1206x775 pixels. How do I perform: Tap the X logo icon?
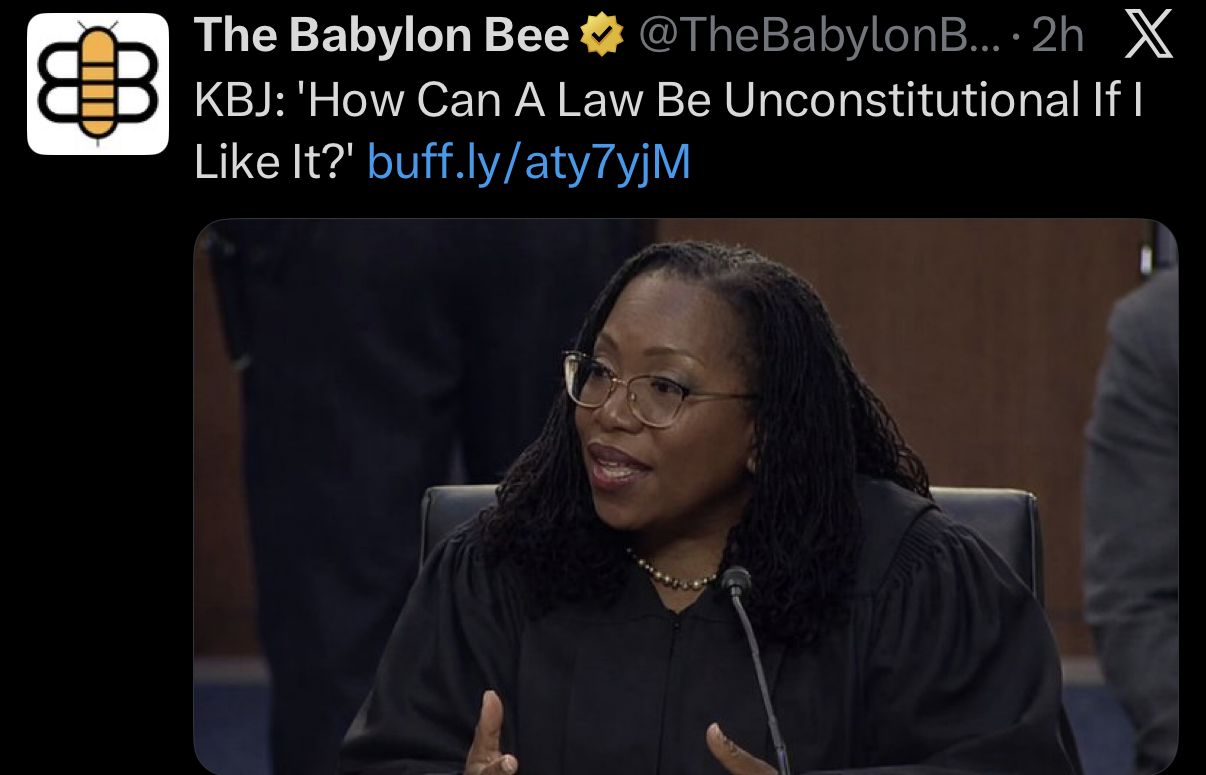pos(1148,37)
